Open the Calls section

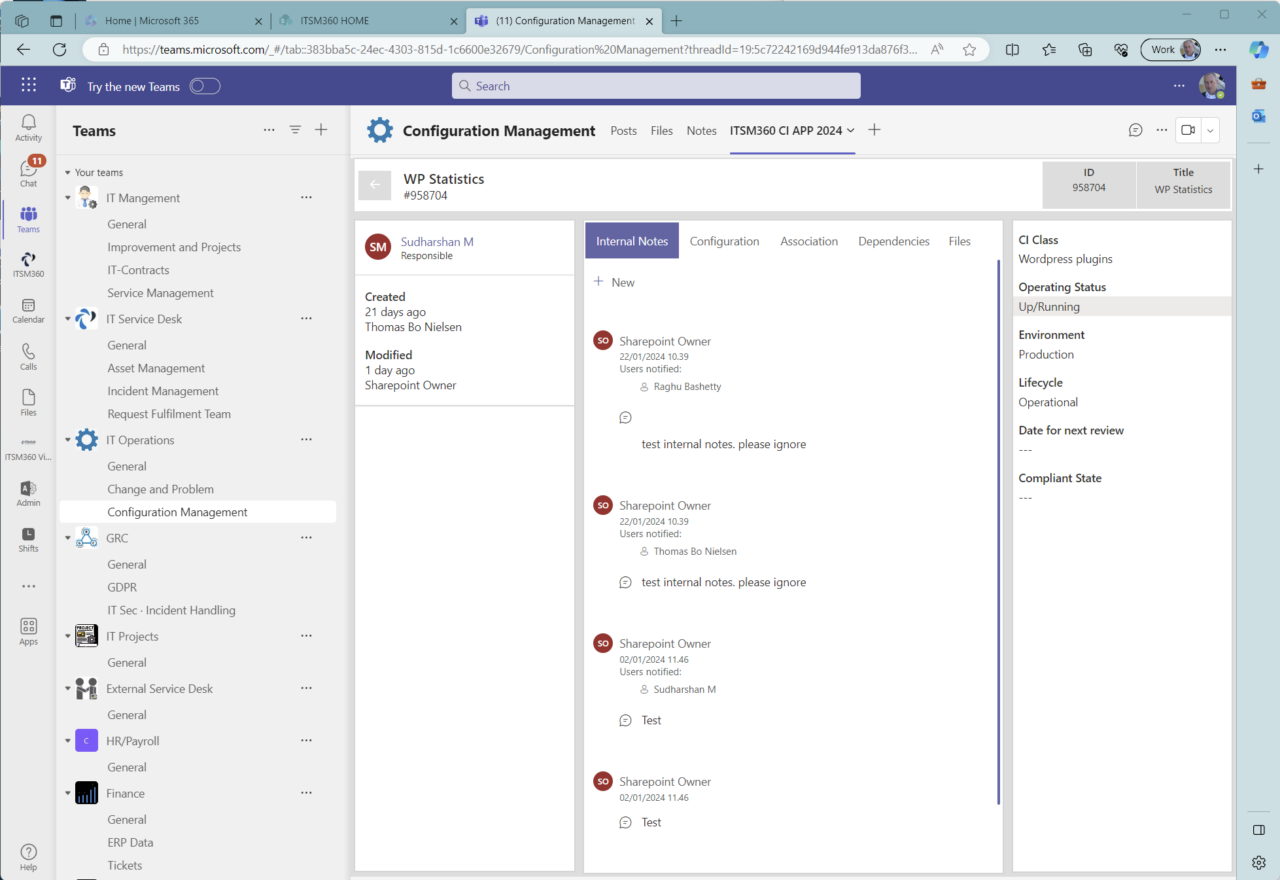28,355
